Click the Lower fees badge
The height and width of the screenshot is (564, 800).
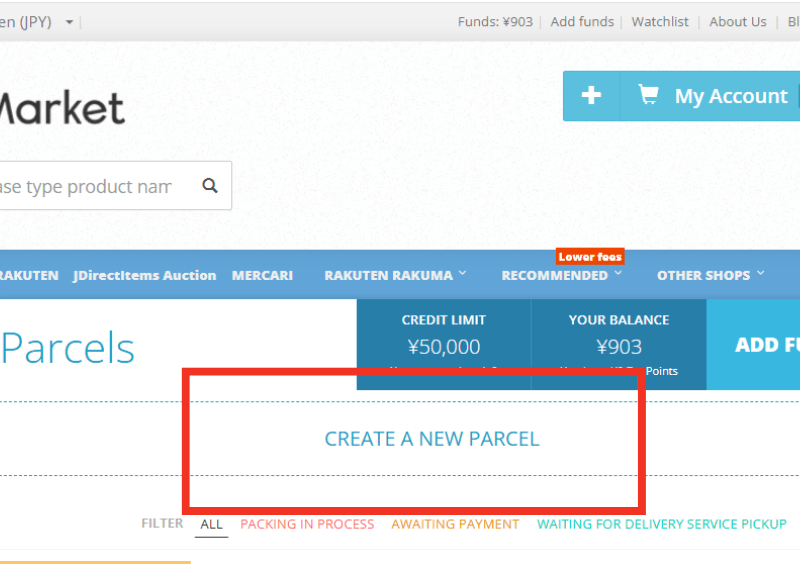click(x=590, y=257)
